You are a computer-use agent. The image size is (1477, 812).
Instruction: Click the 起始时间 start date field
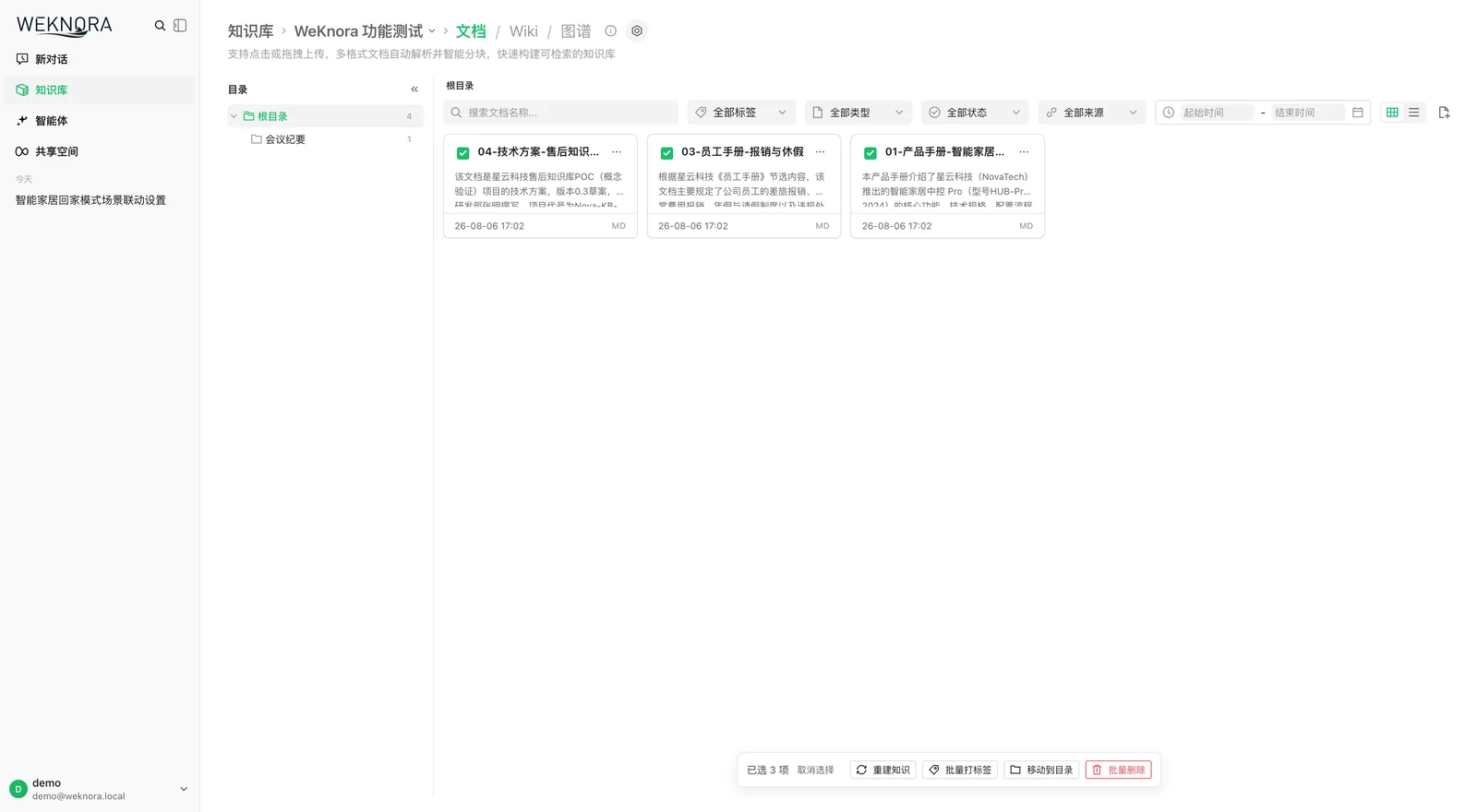coord(1217,113)
